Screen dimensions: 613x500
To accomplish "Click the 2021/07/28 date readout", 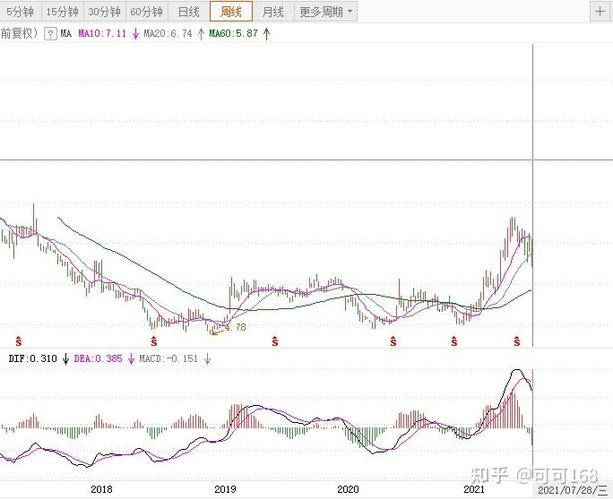I will coord(573,490).
